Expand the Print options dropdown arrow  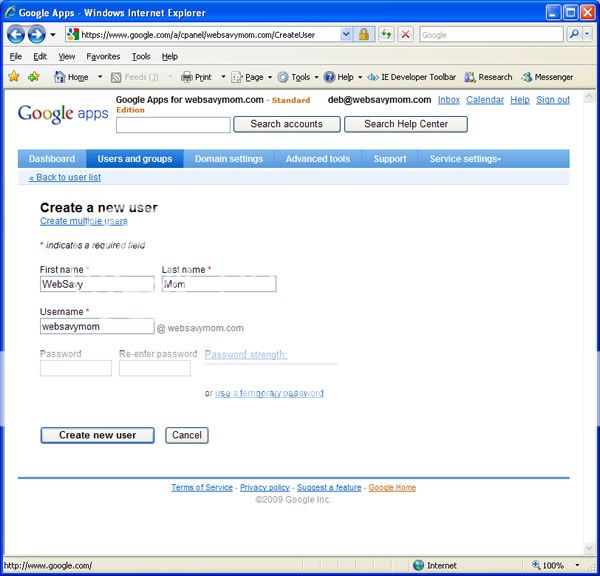pos(223,77)
